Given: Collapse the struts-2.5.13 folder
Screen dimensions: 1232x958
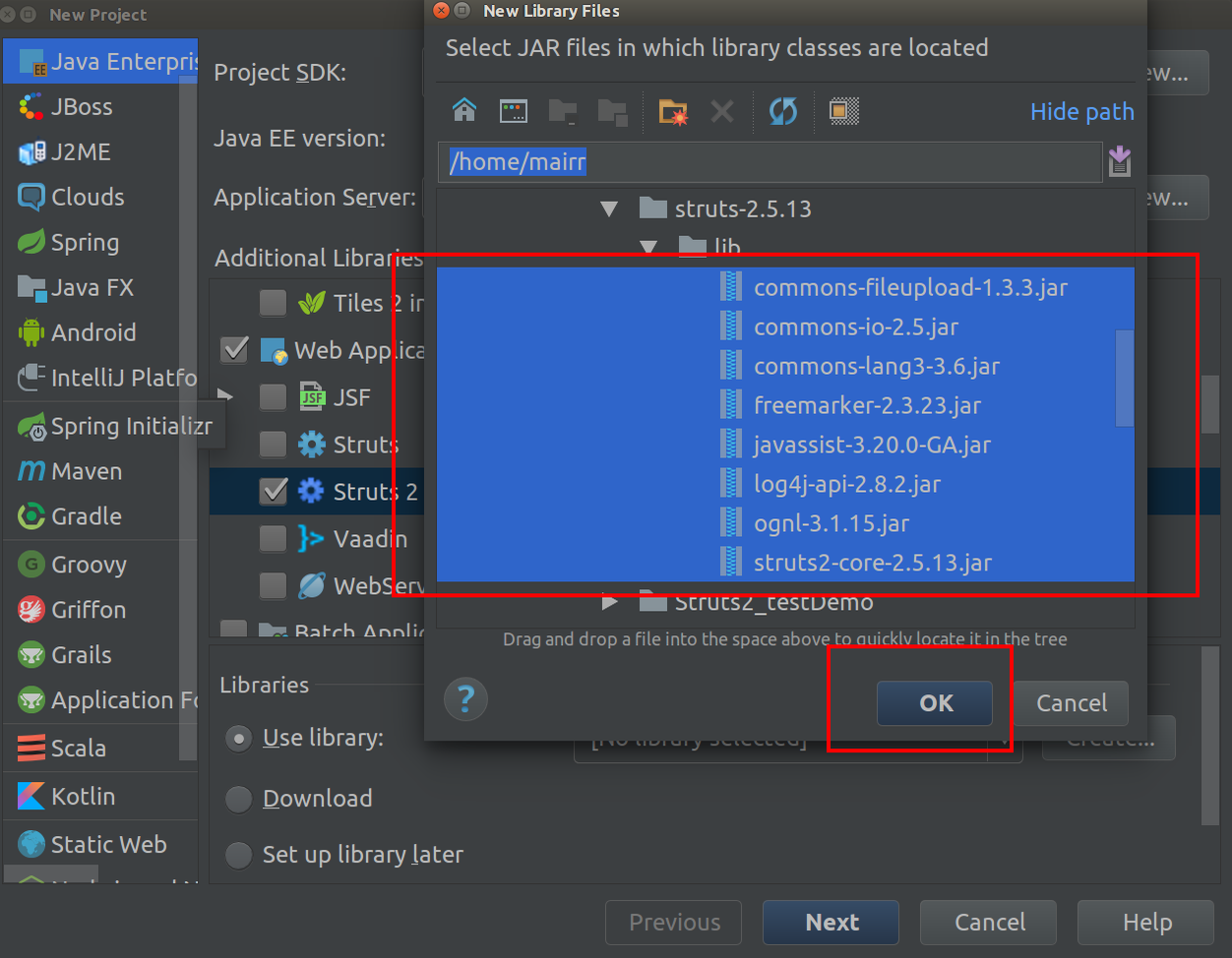Looking at the screenshot, I should (x=609, y=209).
